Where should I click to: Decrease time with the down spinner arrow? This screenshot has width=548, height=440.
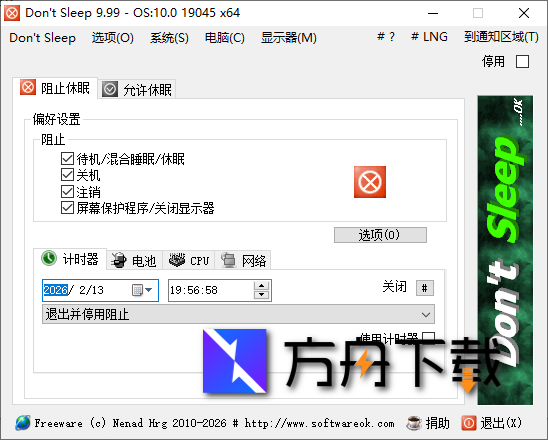[x=261, y=295]
